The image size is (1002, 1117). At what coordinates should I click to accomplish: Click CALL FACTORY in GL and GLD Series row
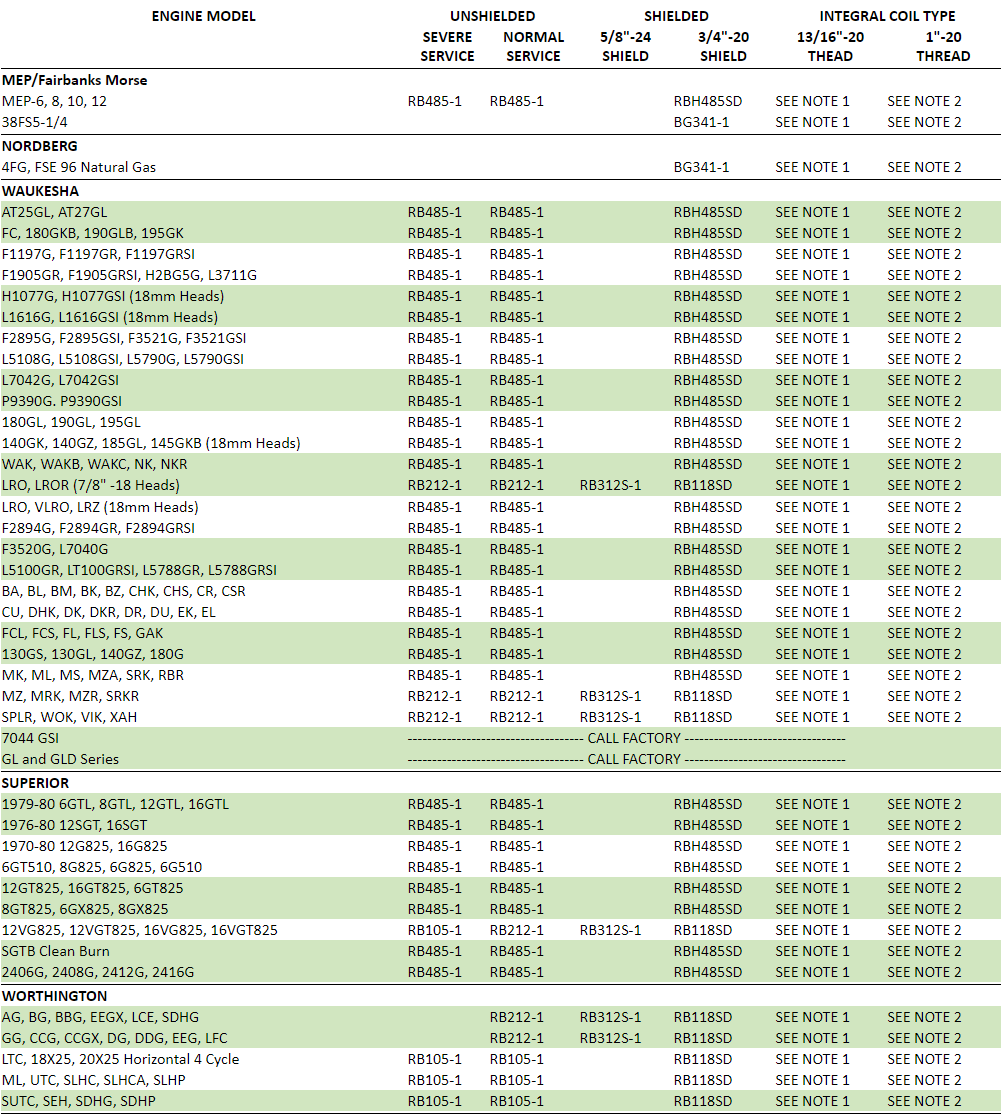click(634, 759)
